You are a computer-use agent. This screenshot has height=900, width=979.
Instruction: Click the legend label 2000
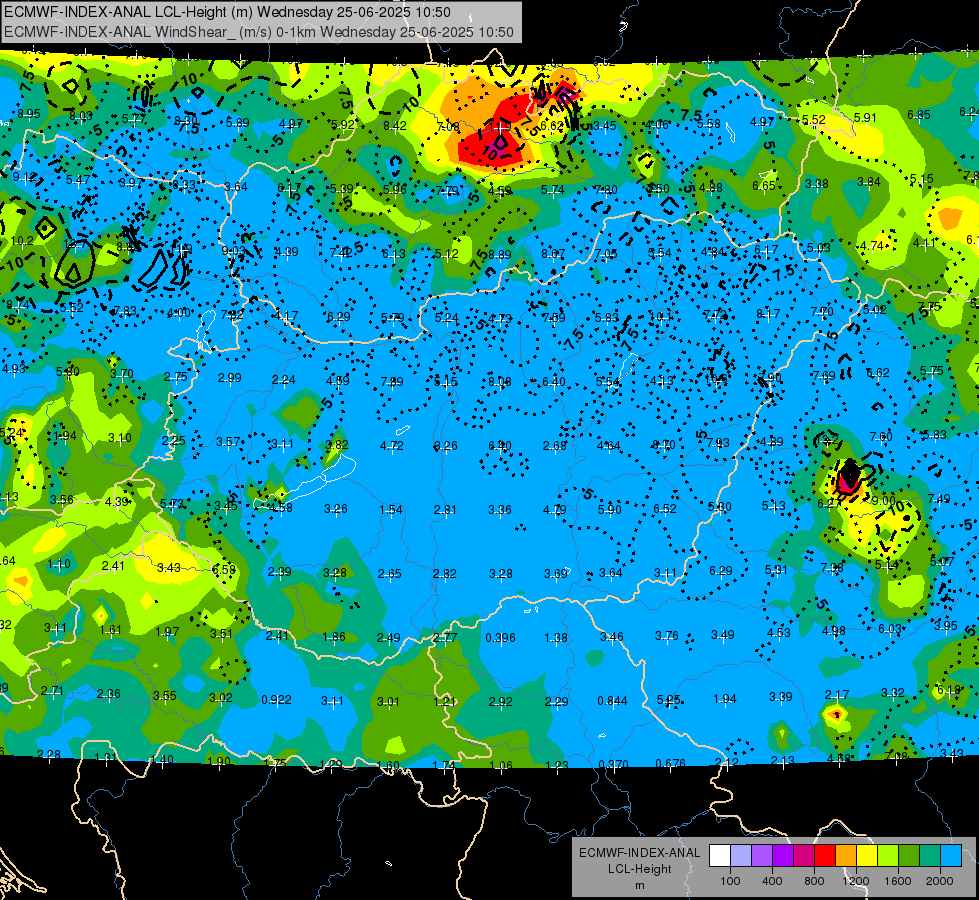[940, 881]
